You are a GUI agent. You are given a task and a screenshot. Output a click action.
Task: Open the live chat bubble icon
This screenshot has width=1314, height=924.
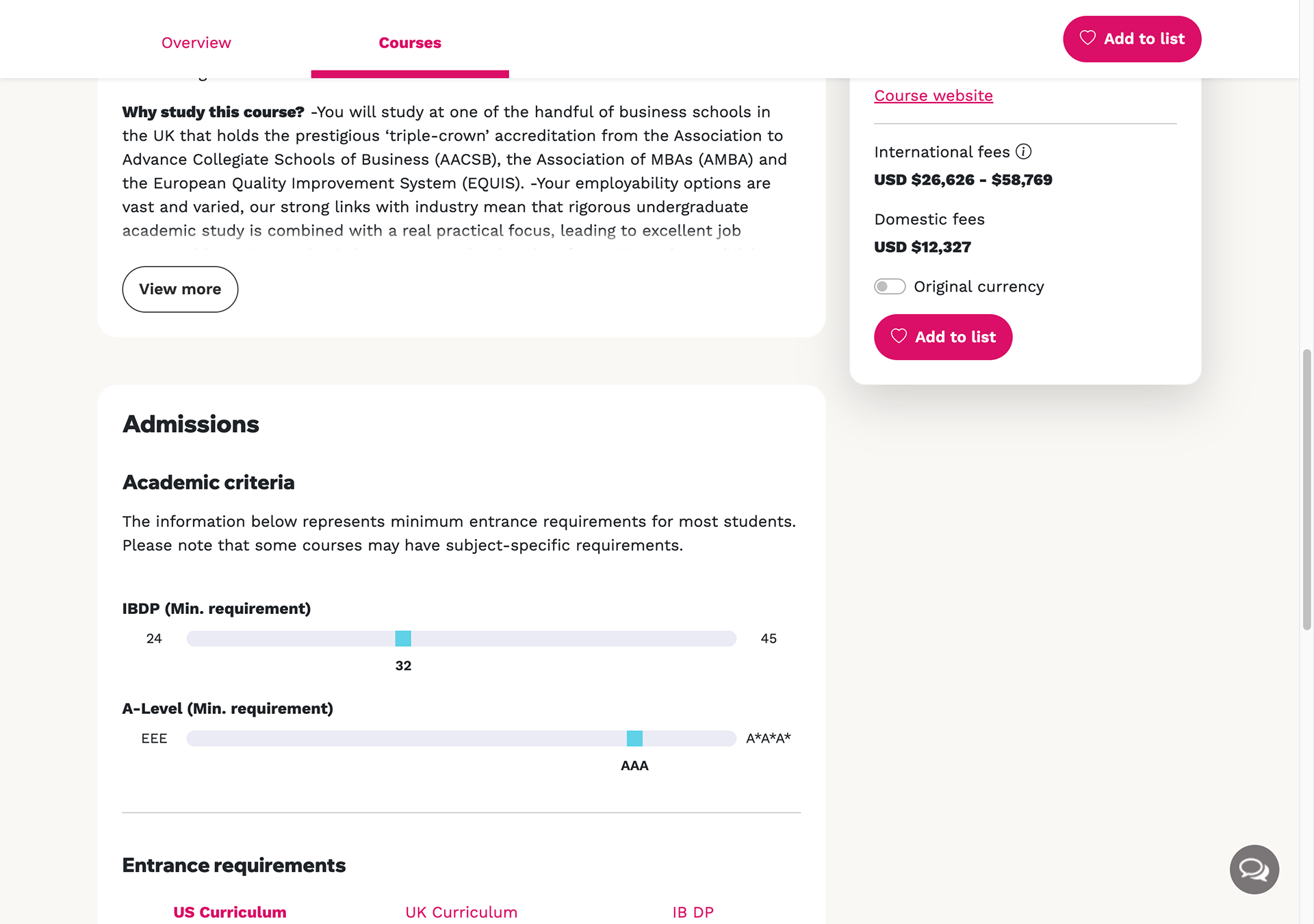point(1254,869)
